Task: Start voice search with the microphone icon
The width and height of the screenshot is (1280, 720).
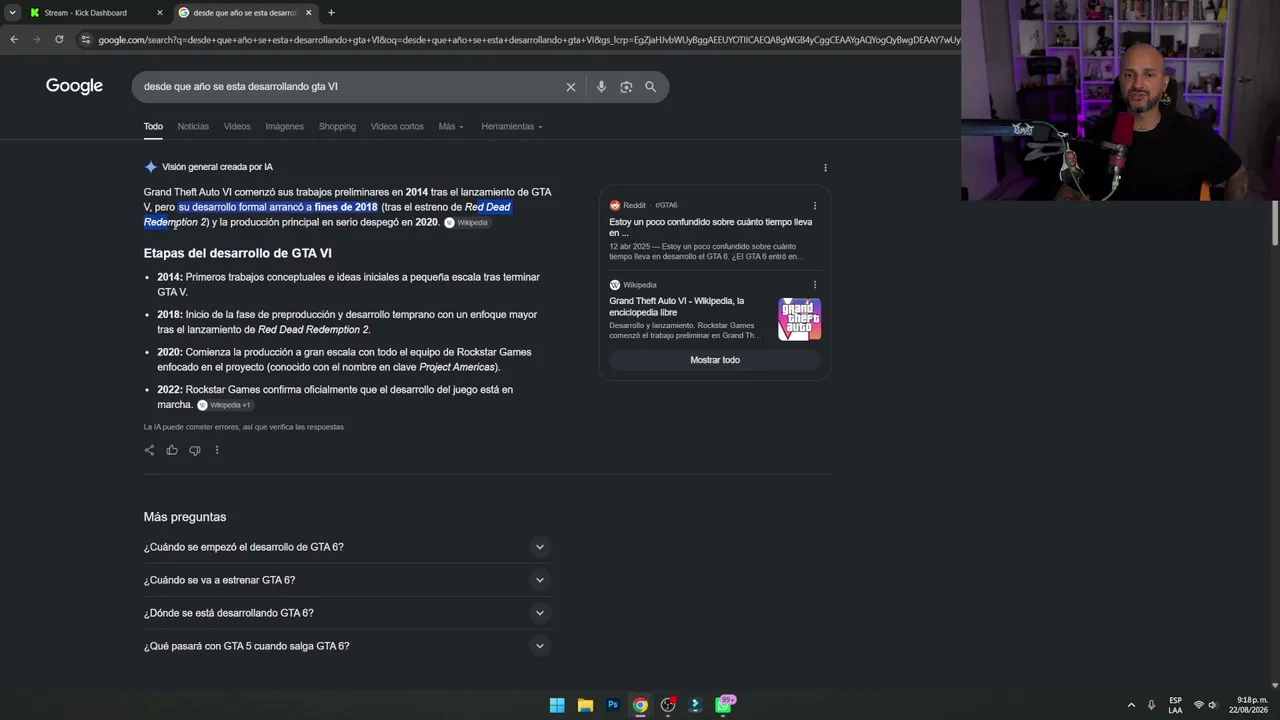Action: click(x=601, y=87)
